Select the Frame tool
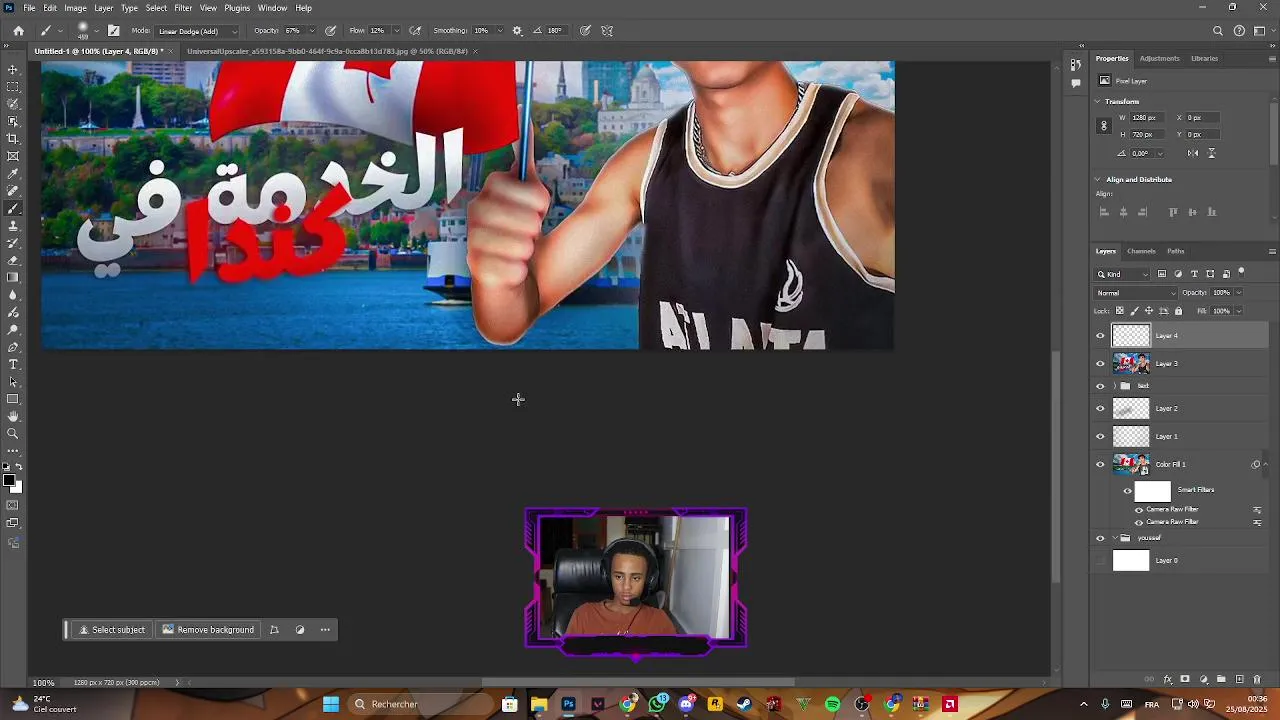This screenshot has width=1280, height=720. (13, 156)
